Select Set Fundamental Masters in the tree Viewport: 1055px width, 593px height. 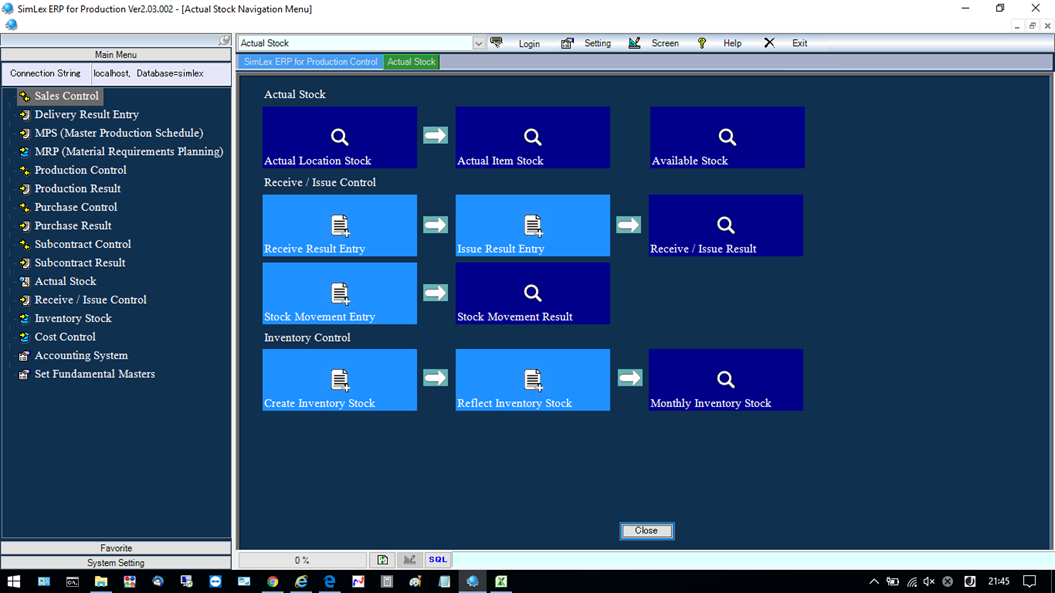(x=95, y=374)
